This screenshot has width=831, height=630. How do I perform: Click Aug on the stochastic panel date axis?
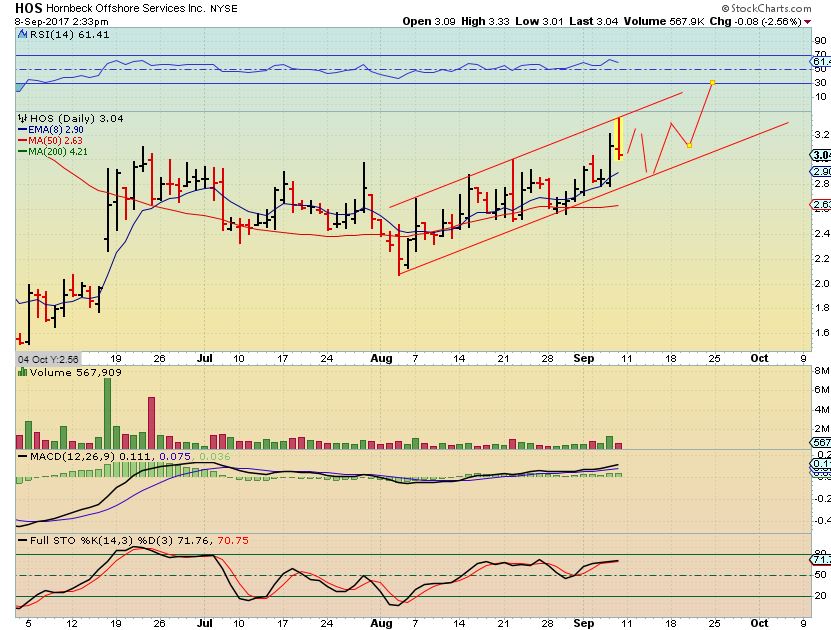pos(381,623)
